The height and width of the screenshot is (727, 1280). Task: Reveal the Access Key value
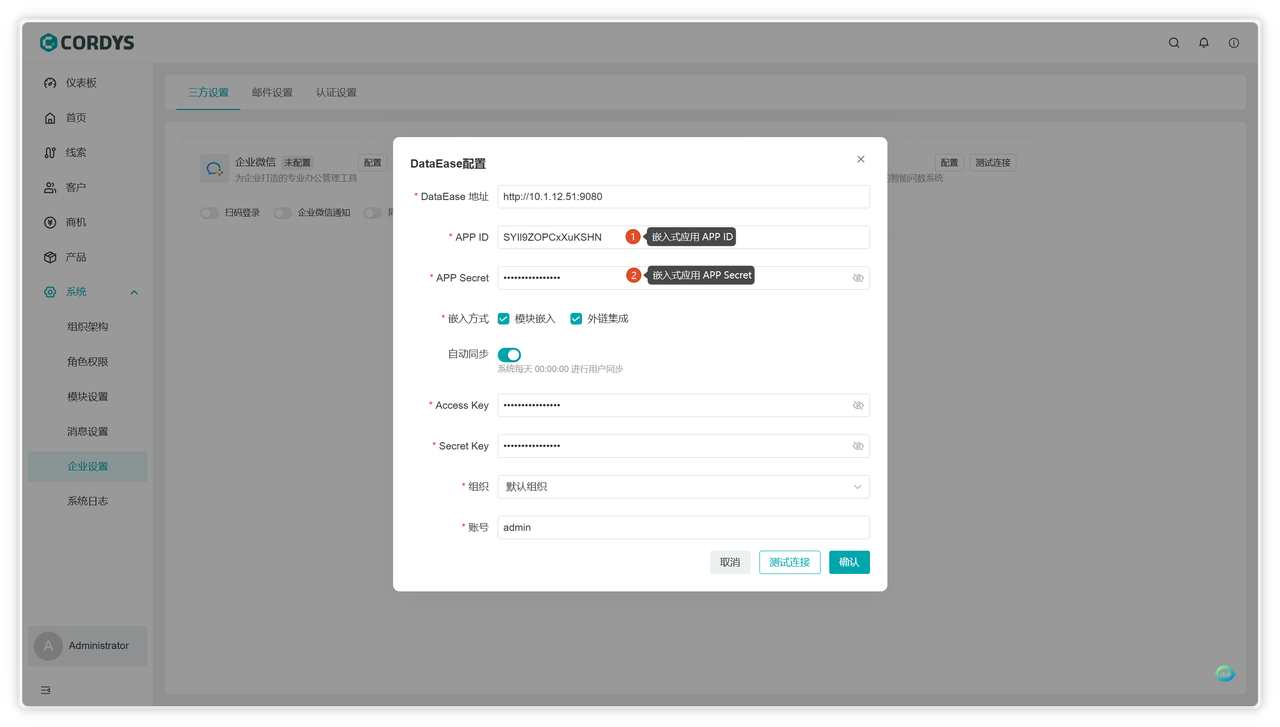click(858, 405)
